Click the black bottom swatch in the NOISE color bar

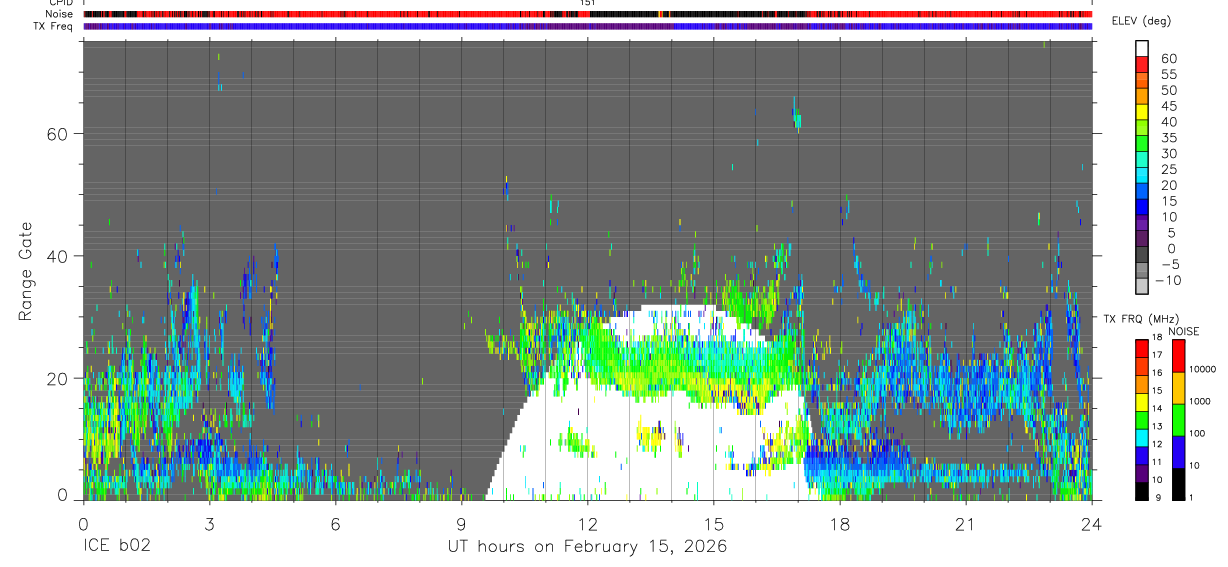pos(1178,483)
